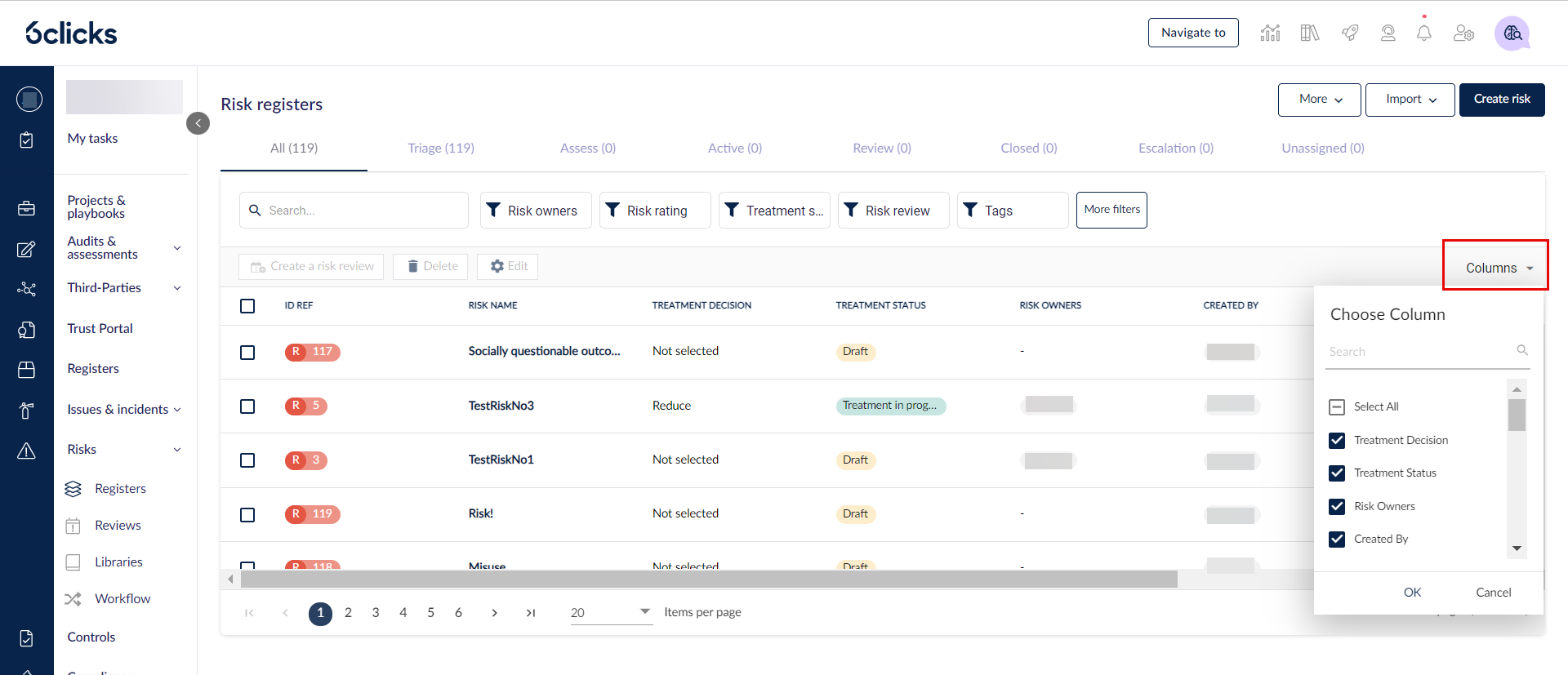Click the horizontal scrollbar under the table

(709, 580)
